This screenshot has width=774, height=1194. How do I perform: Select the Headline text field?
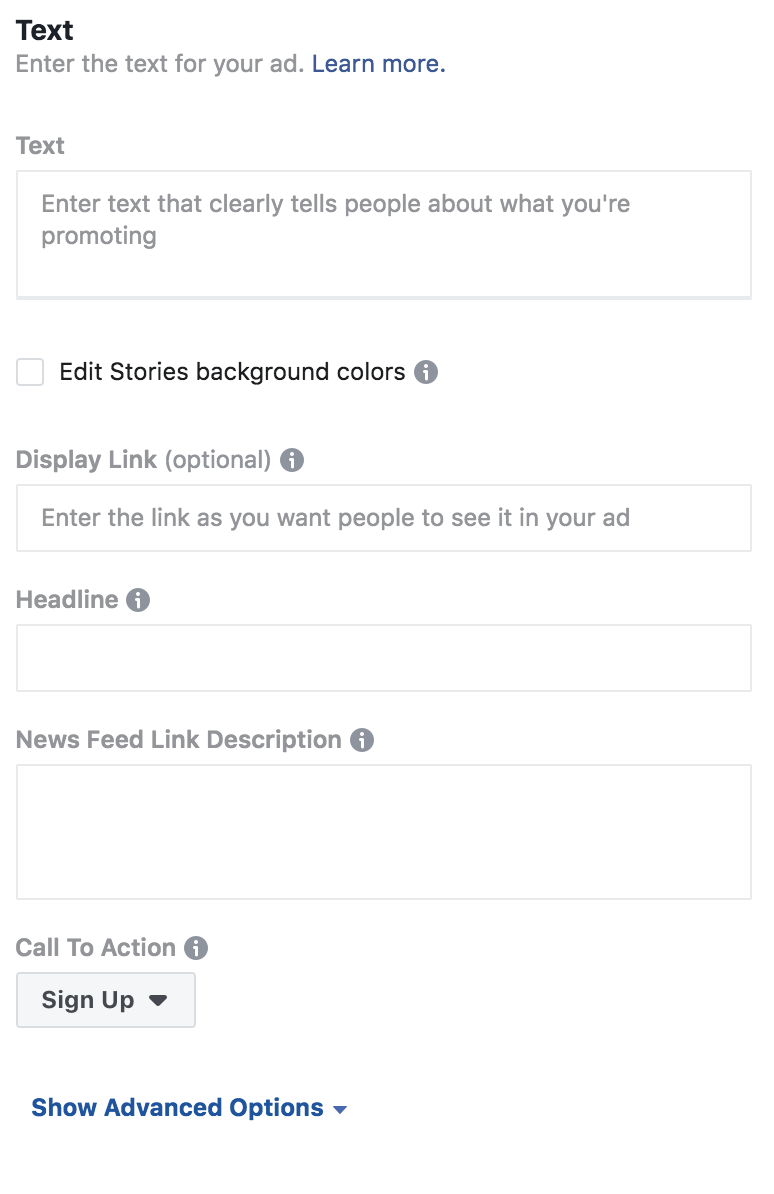(383, 658)
